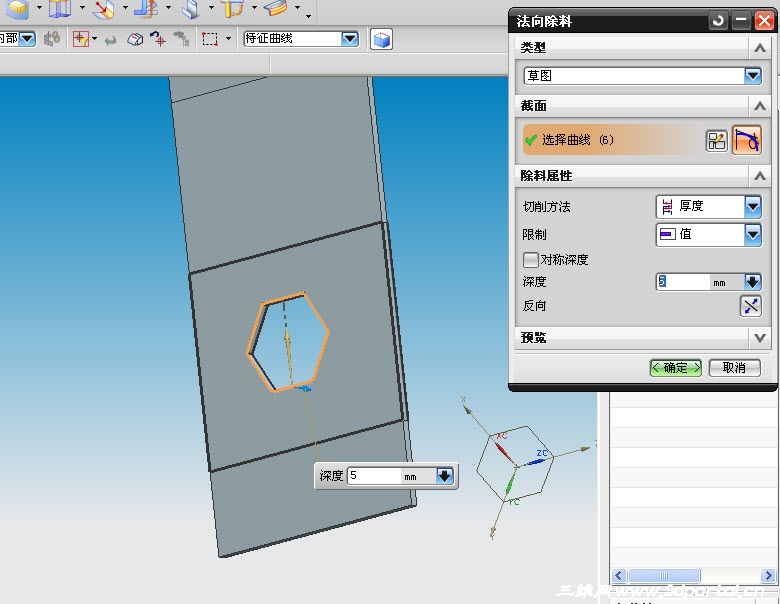The width and height of the screenshot is (780, 604).
Task: Click the dialog reset circular arrow icon
Action: pyautogui.click(x=717, y=21)
